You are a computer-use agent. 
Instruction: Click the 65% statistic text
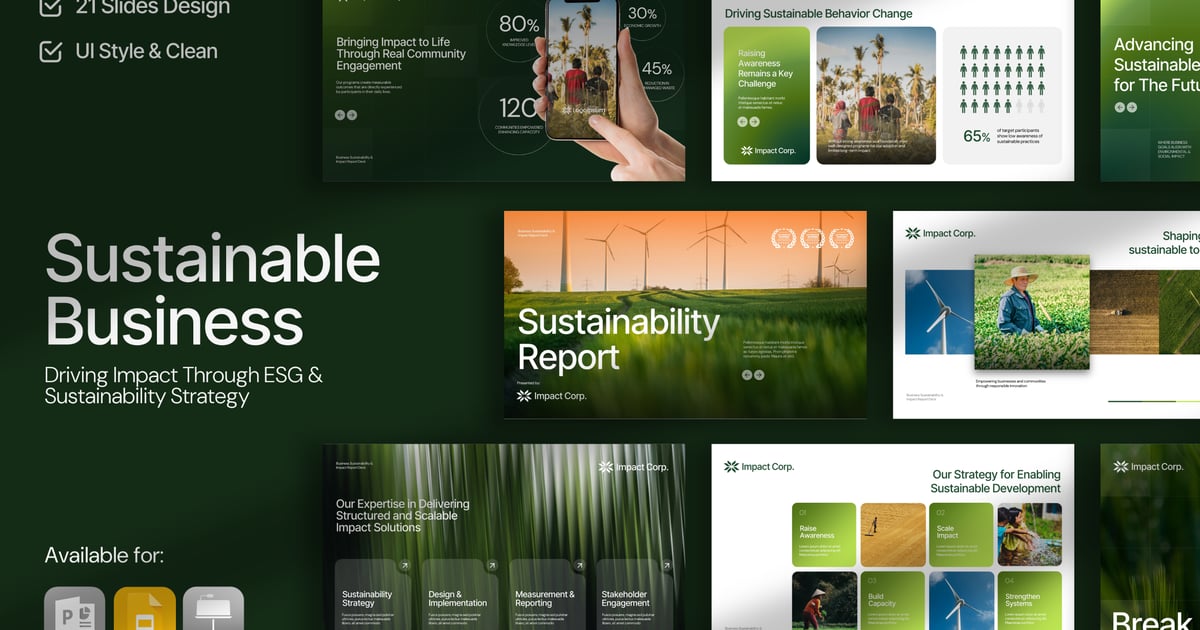977,136
